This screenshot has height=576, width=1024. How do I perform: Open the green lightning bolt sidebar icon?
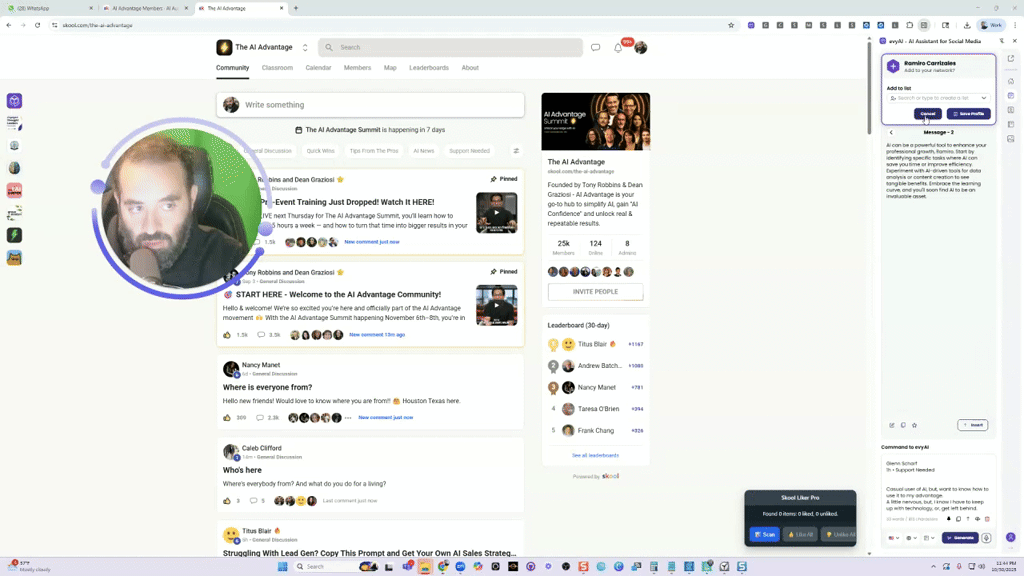pyautogui.click(x=14, y=235)
